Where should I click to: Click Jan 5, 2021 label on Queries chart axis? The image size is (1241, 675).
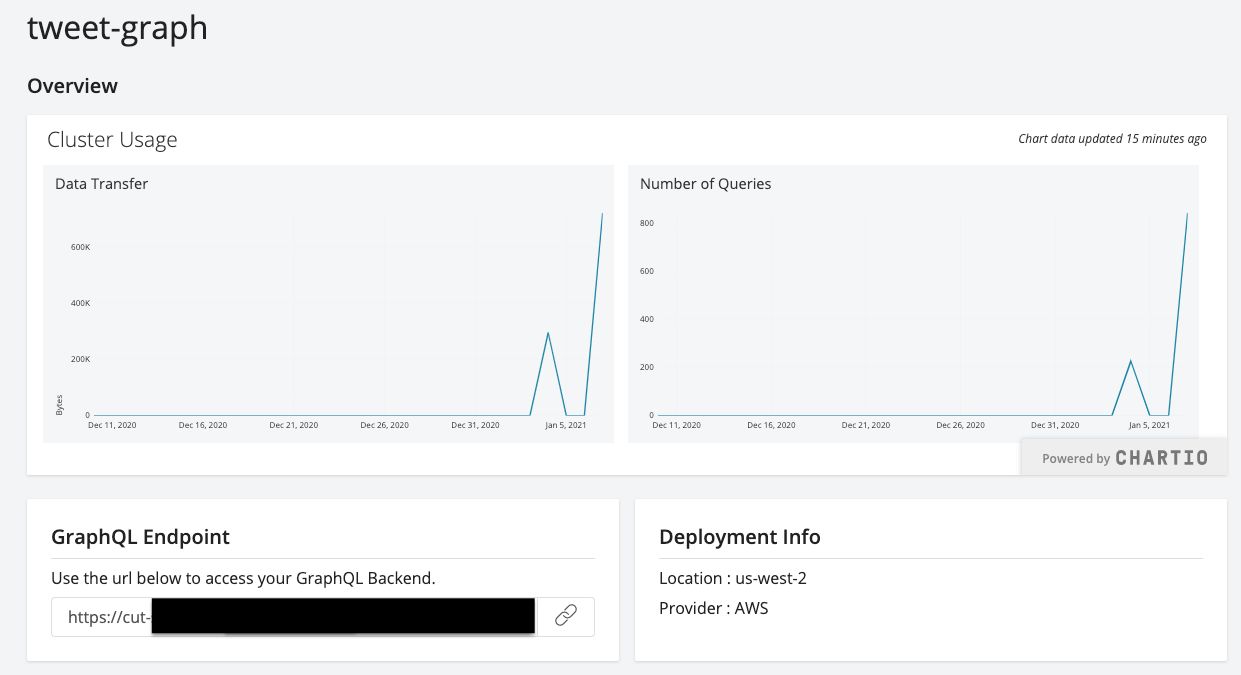[1150, 425]
